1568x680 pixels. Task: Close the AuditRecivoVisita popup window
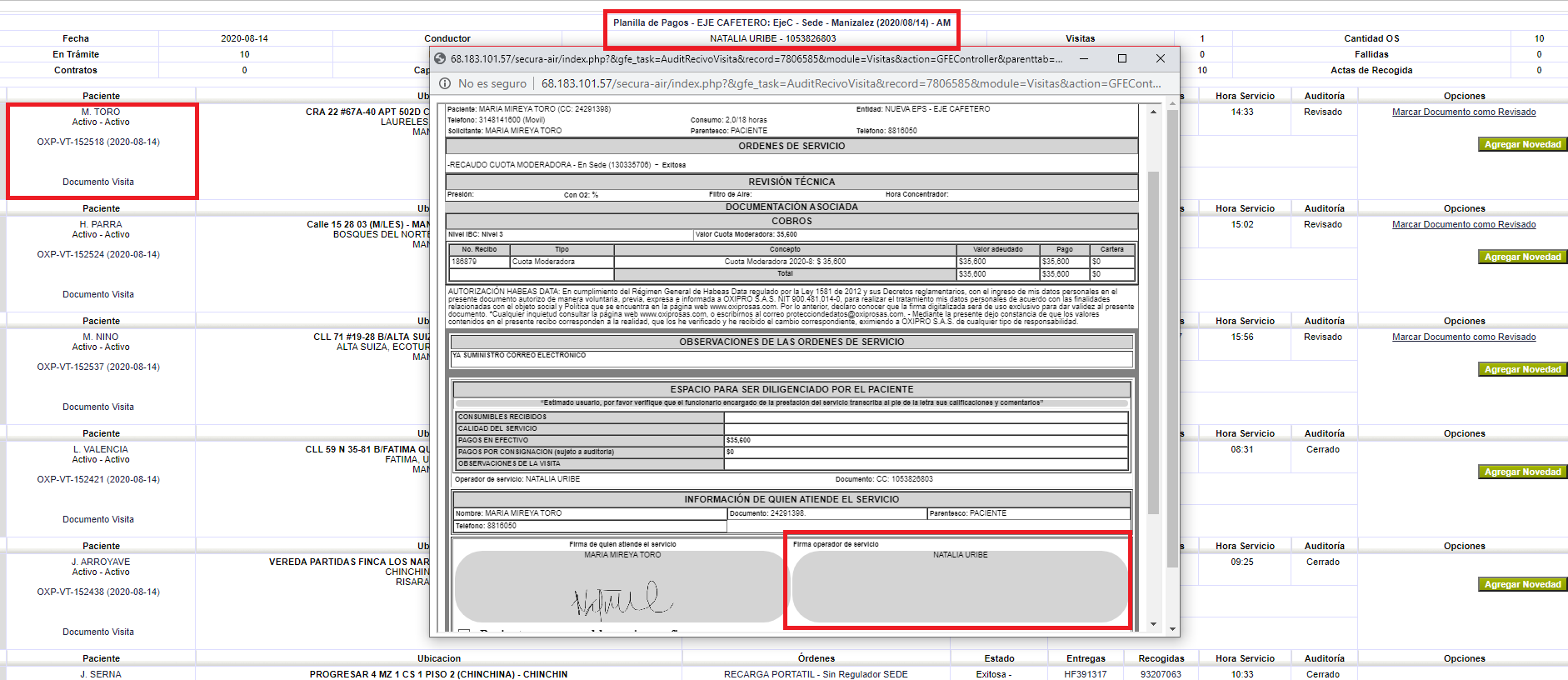(x=1161, y=58)
